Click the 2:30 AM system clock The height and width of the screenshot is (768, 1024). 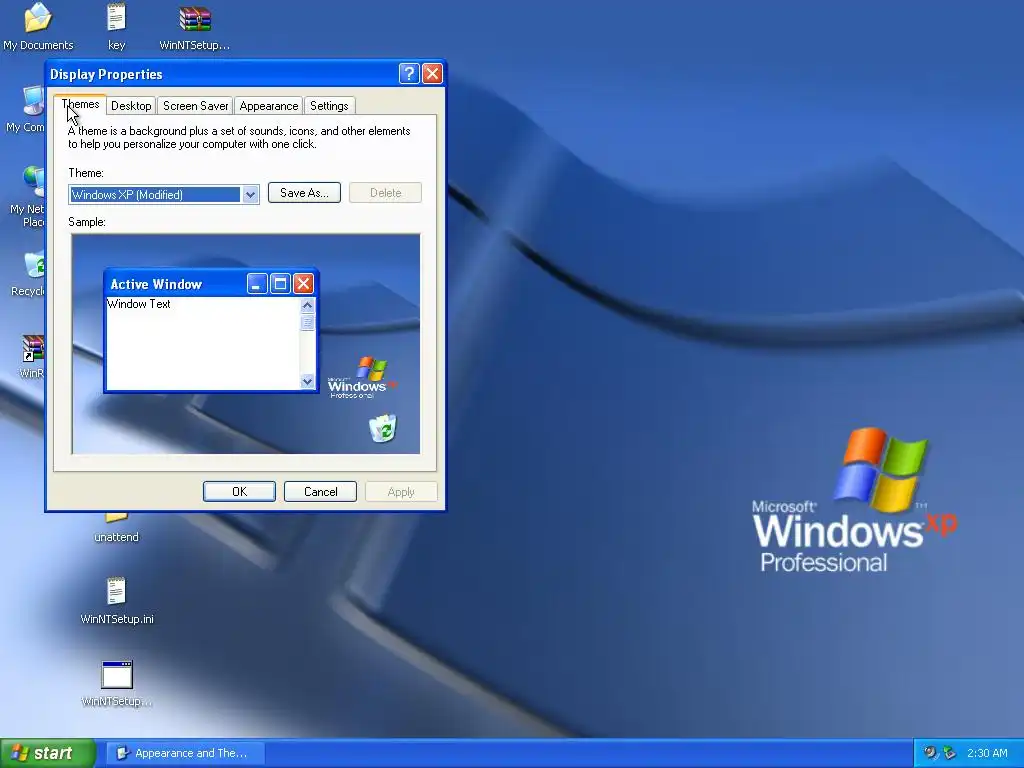(987, 753)
